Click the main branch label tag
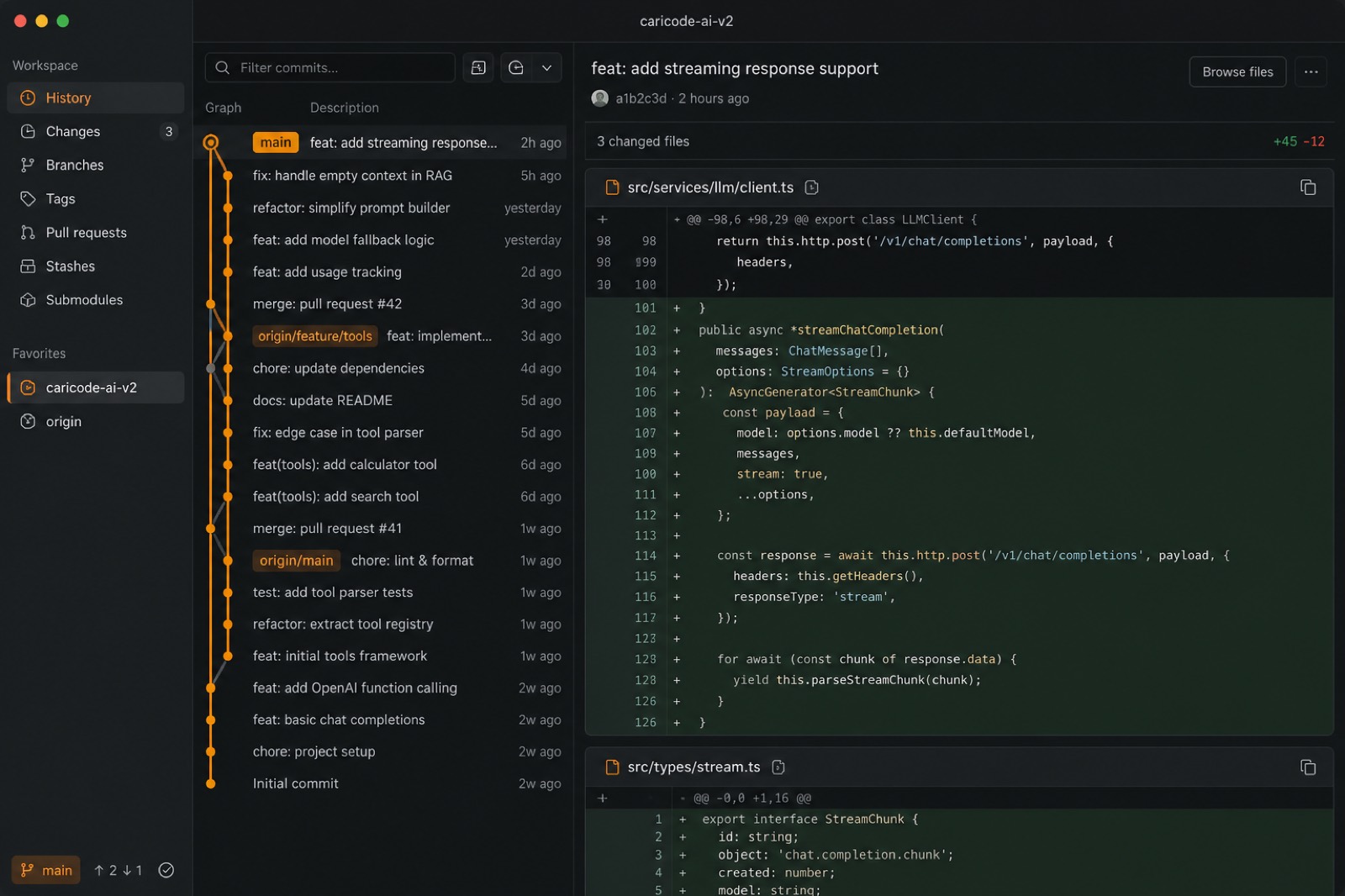This screenshot has height=896, width=1345. coord(276,142)
